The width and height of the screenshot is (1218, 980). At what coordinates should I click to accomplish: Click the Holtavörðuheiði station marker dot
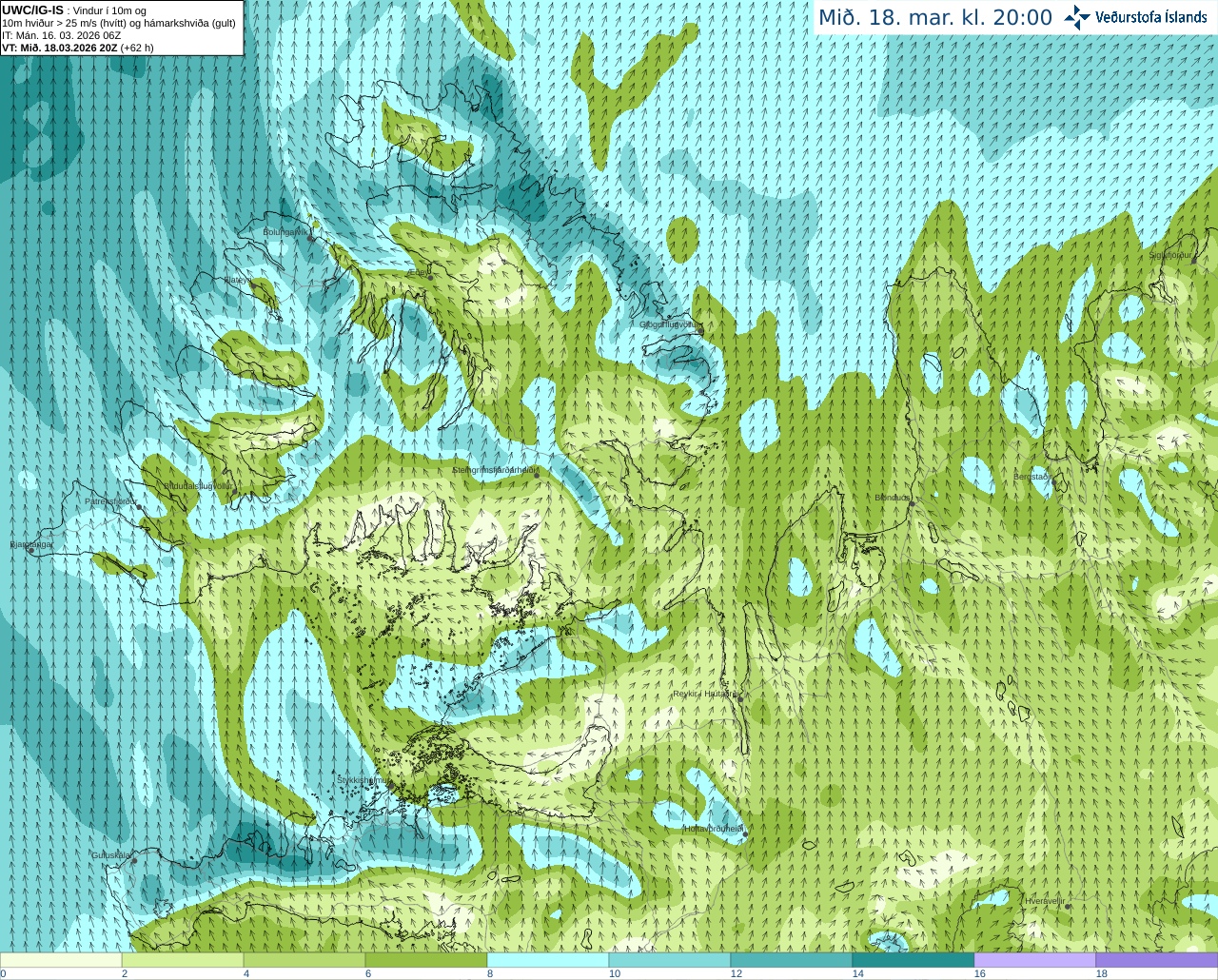[745, 834]
